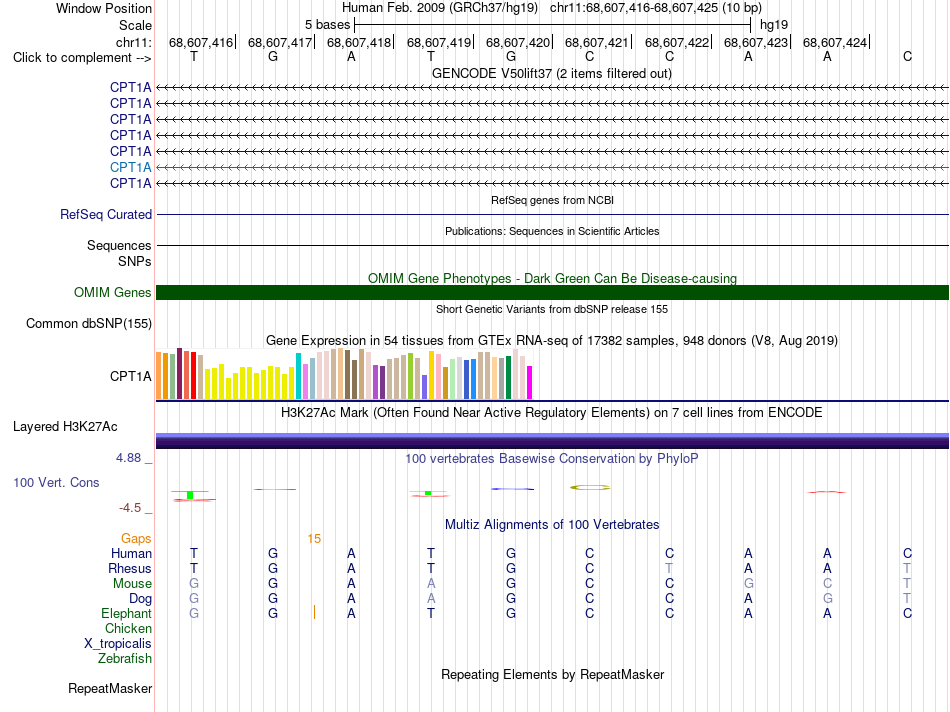Viewport: 950px width, 712px height.
Task: Click the 'Publications: Sequences in Scientific Articles' title
Action: point(552,231)
